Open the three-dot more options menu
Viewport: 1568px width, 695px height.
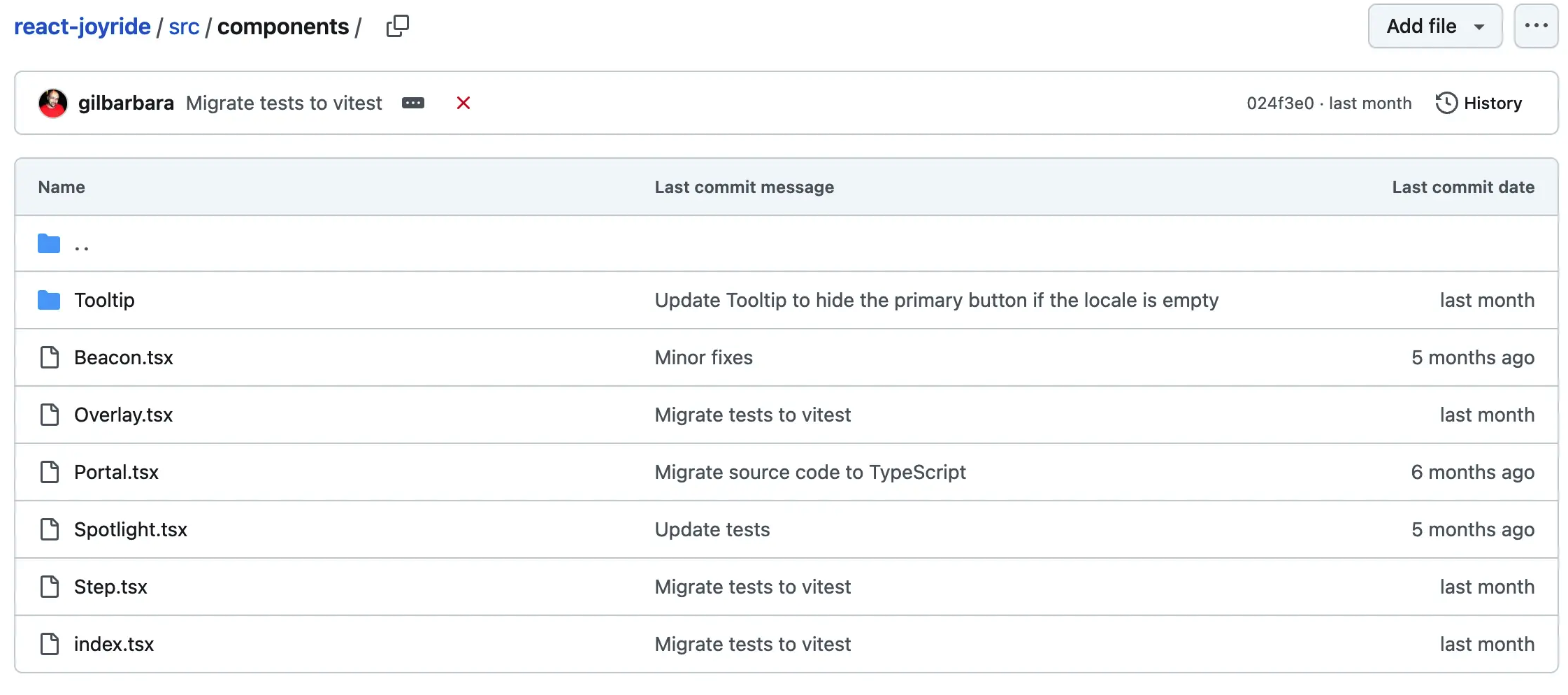click(x=1535, y=27)
